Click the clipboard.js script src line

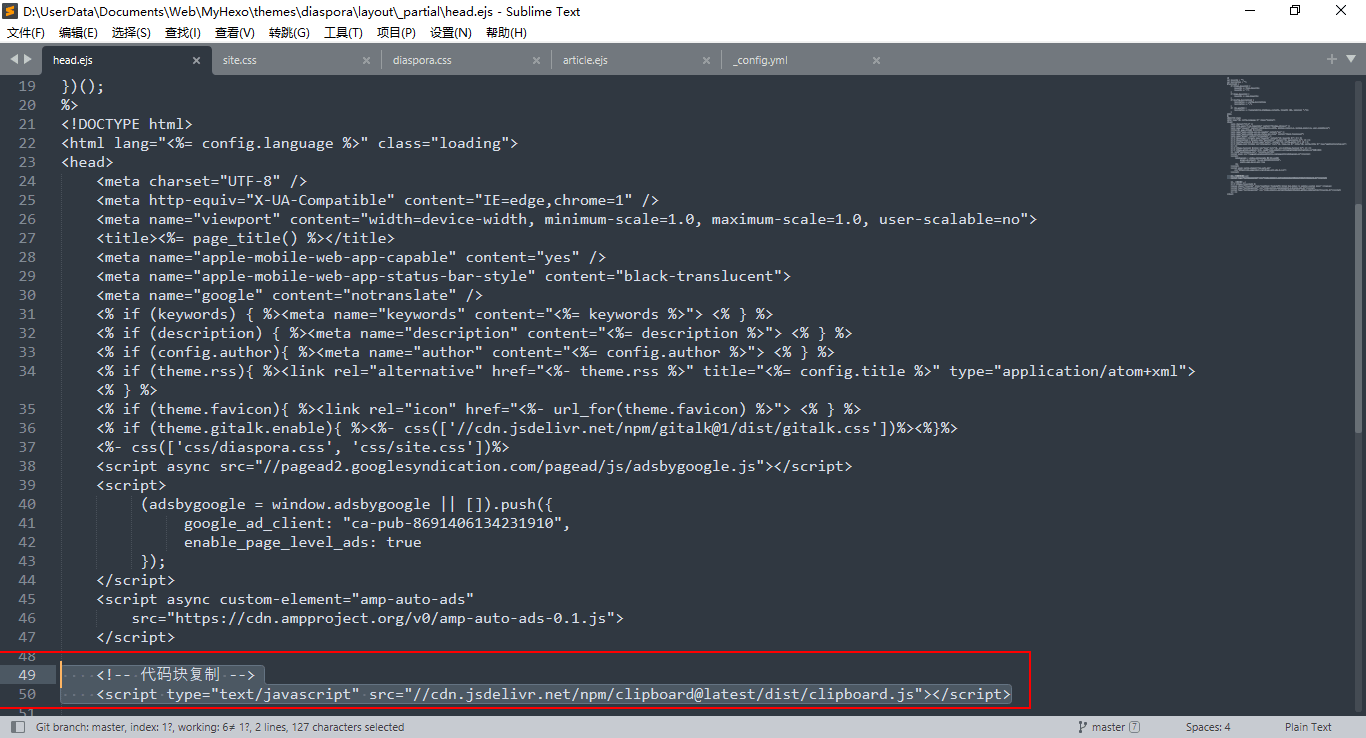point(554,694)
